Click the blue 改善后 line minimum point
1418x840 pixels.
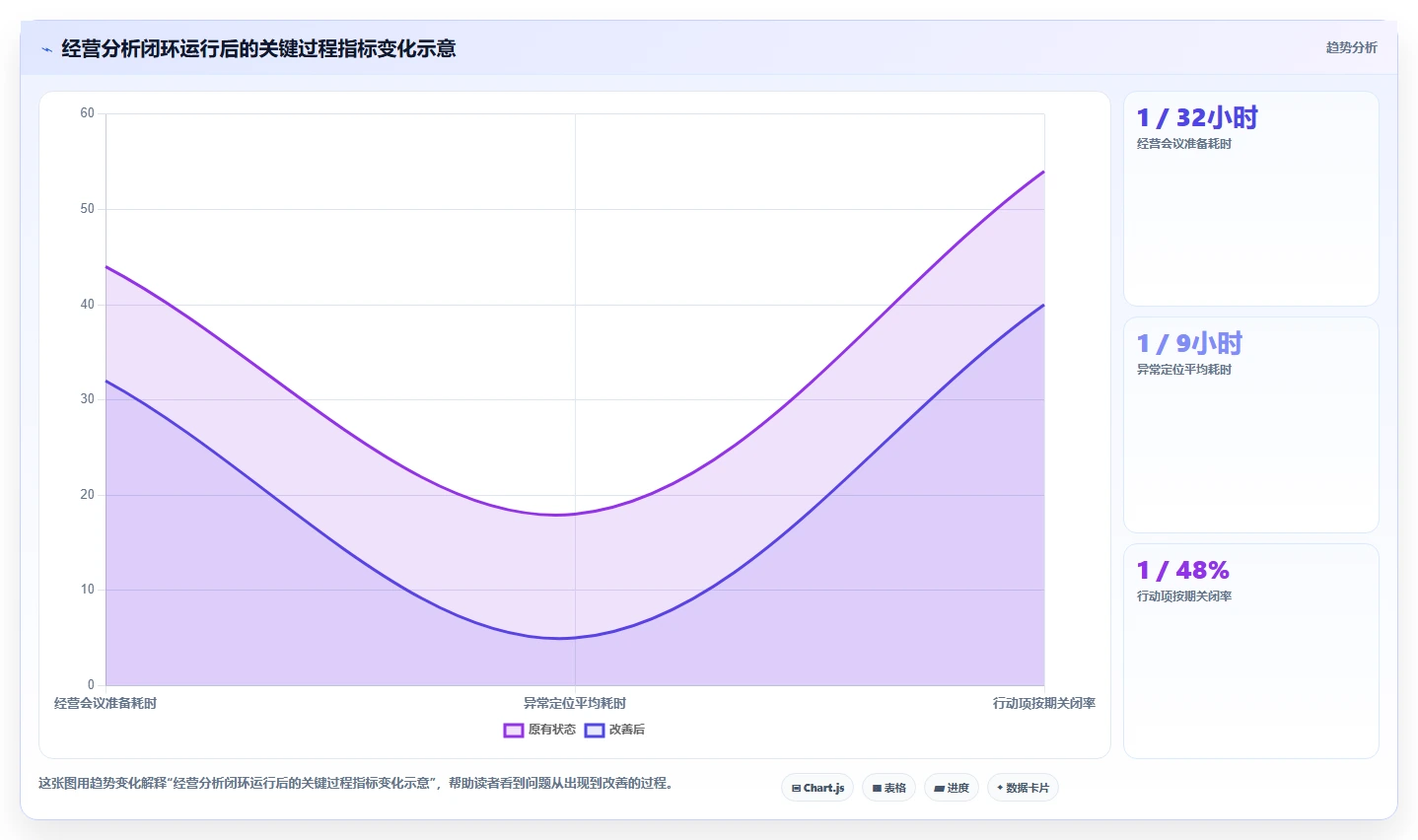pos(559,638)
